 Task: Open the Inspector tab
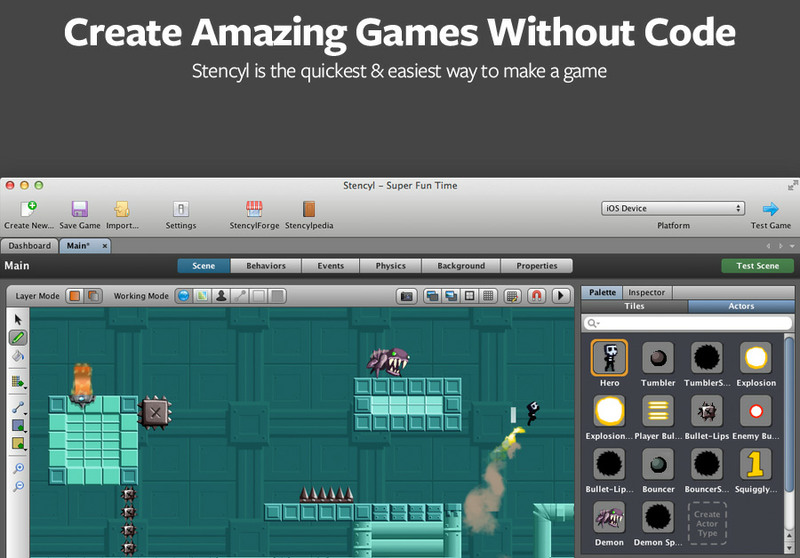point(646,292)
